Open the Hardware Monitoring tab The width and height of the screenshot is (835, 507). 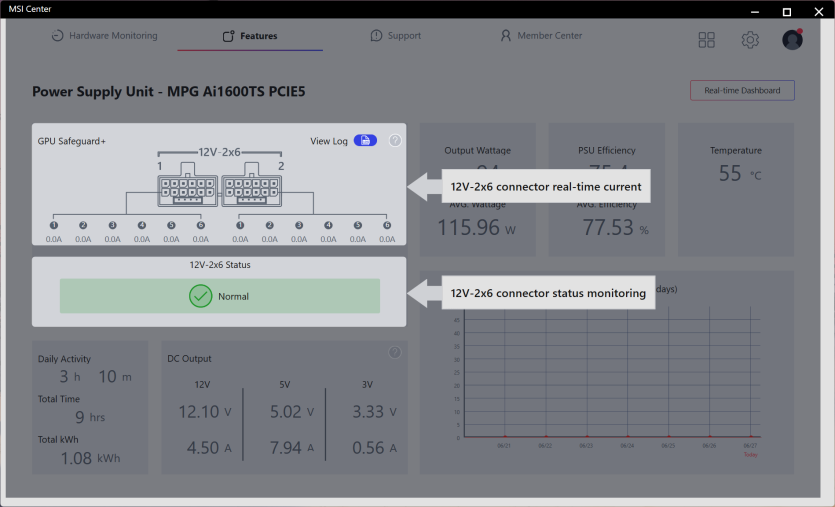click(104, 36)
